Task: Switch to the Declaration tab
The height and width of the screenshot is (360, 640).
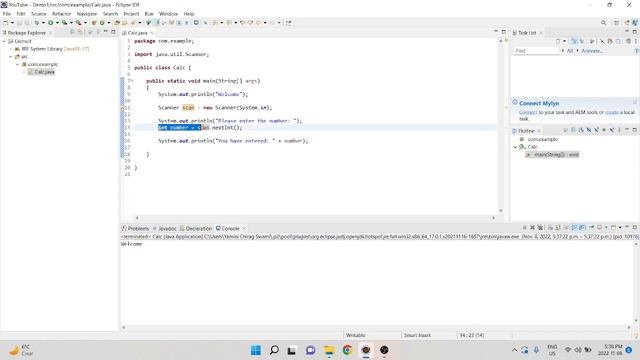Action: (x=196, y=229)
